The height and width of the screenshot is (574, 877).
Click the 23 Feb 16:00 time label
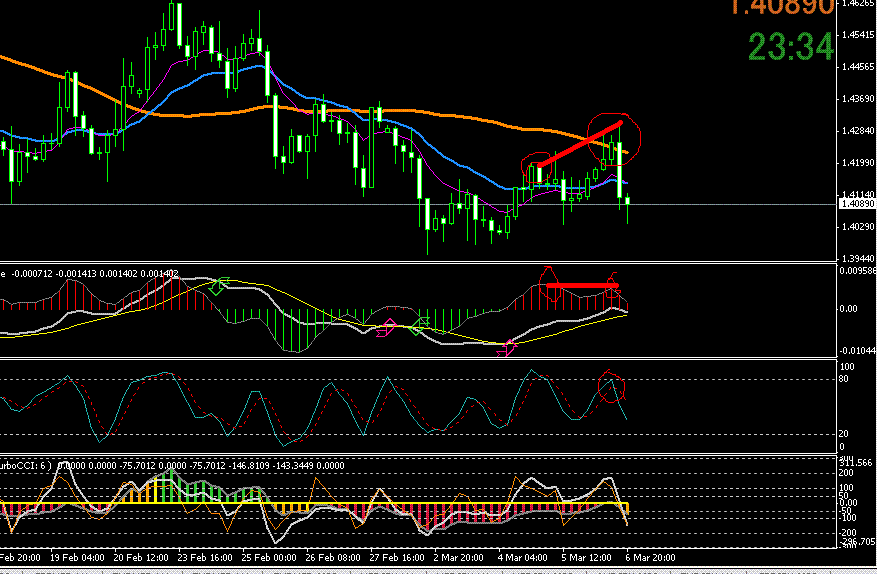pyautogui.click(x=205, y=557)
